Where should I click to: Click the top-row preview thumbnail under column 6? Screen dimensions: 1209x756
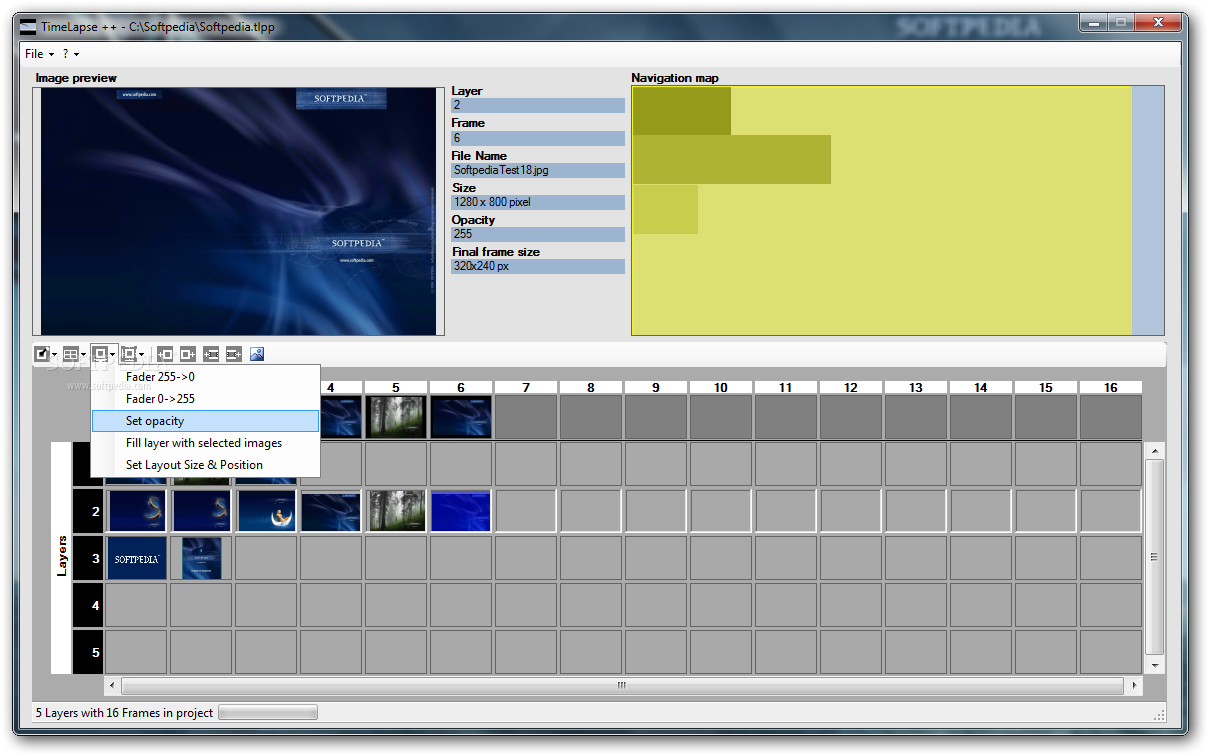(x=461, y=417)
